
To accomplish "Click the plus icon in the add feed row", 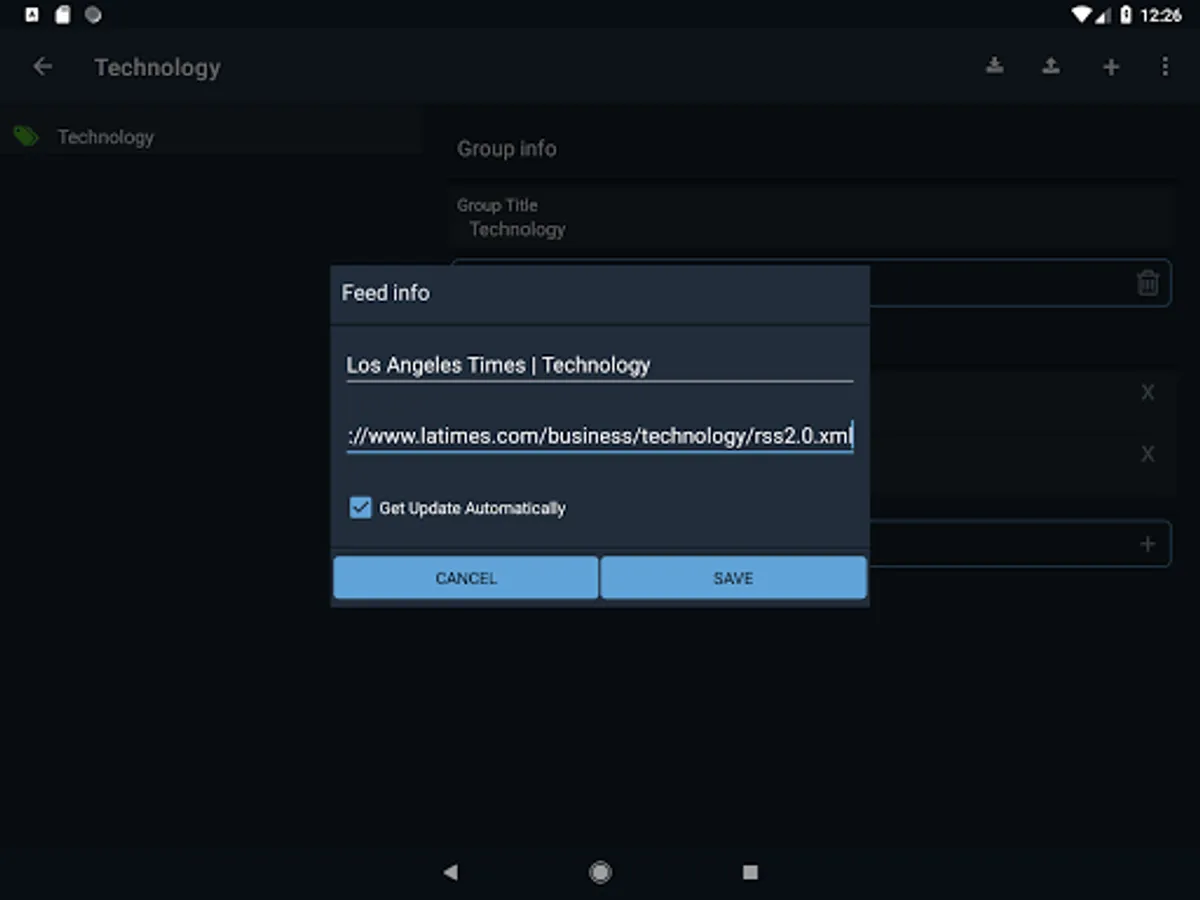I will click(x=1148, y=544).
